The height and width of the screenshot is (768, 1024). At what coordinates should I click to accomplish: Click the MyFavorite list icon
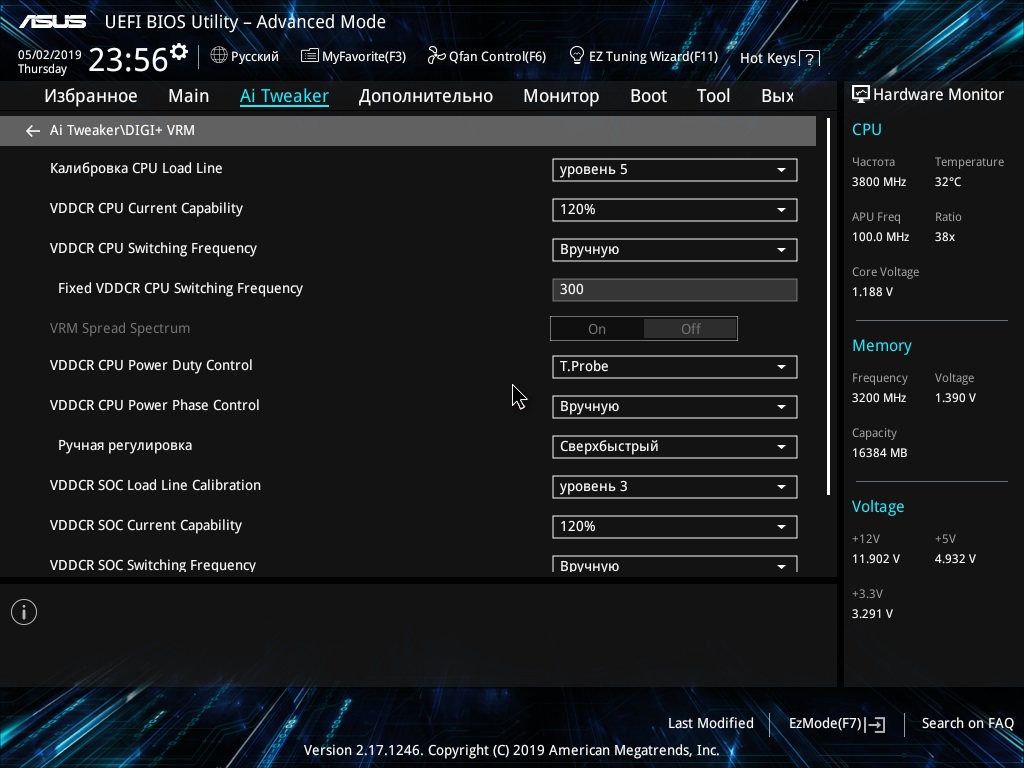310,56
